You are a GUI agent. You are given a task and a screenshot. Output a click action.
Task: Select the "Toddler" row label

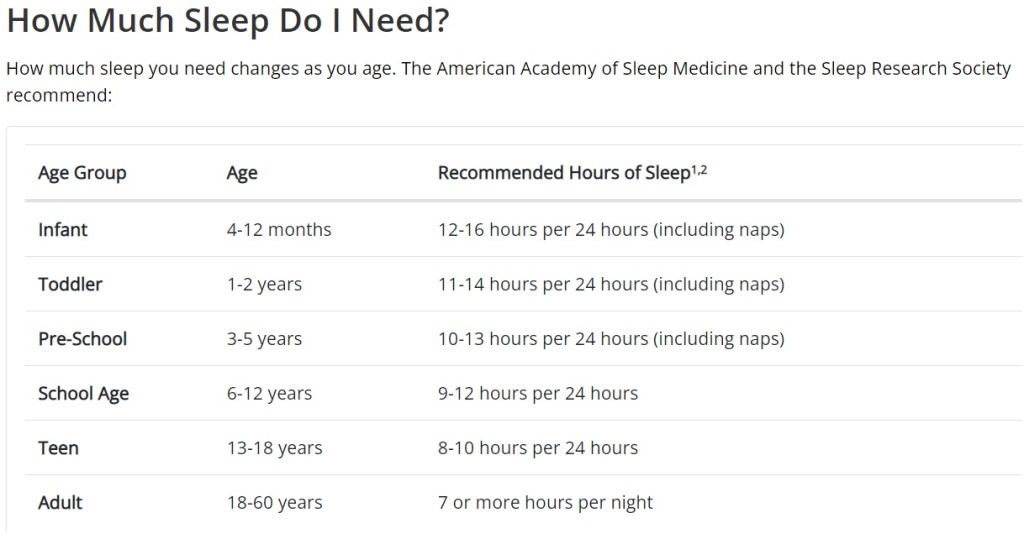(x=70, y=284)
